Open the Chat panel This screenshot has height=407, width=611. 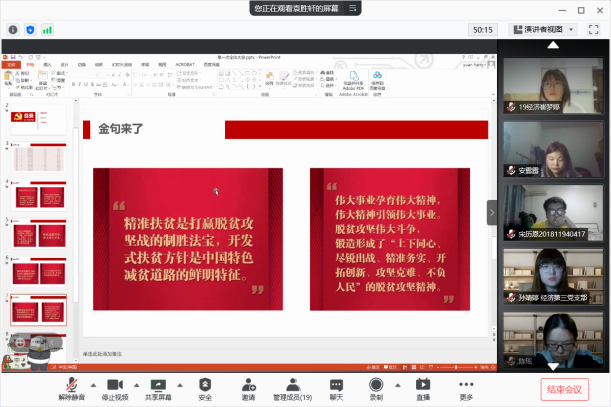[336, 388]
